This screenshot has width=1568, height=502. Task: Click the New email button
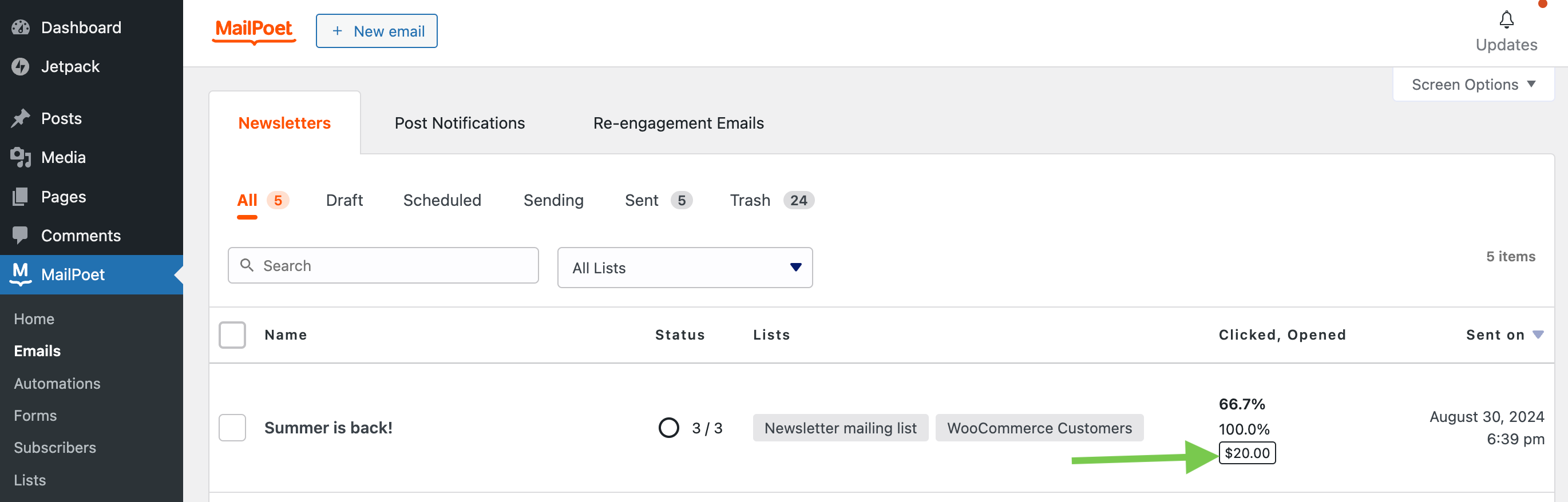click(376, 31)
